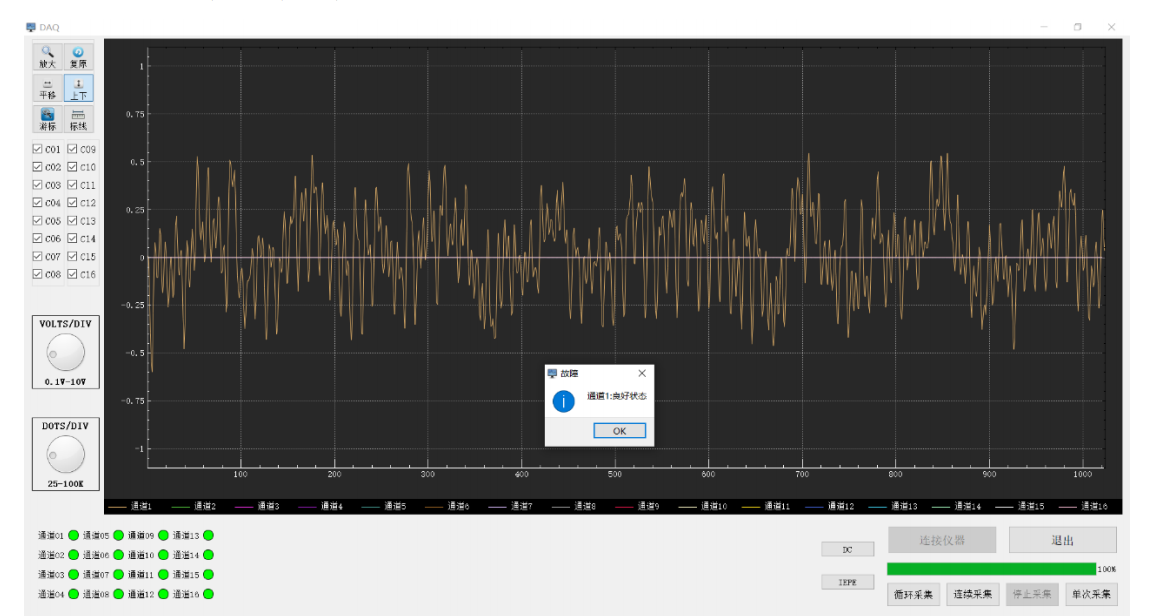The image size is (1166, 616).
Task: Uncheck channel C02 checkbox
Action: tap(37, 167)
